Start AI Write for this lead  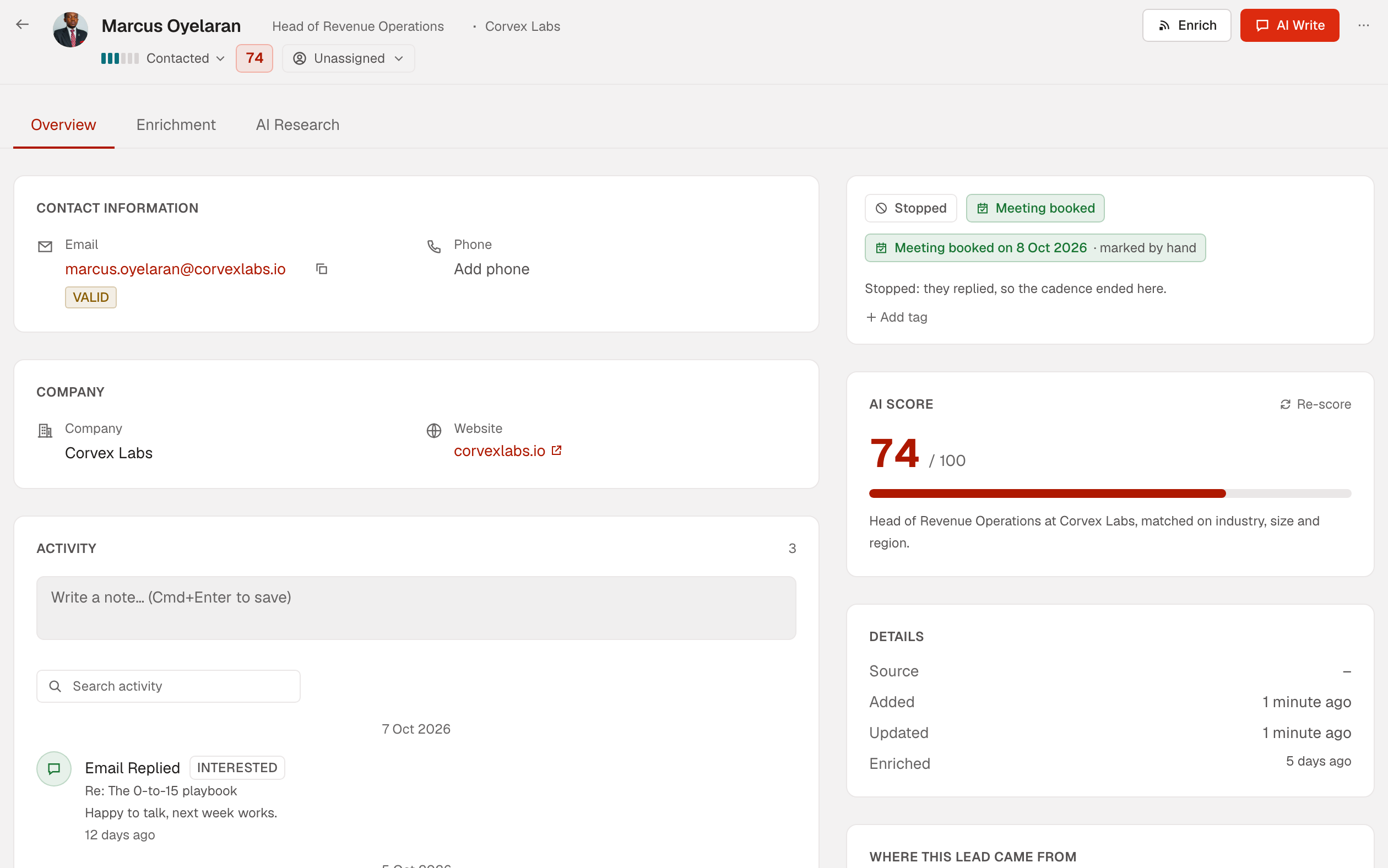(1289, 25)
